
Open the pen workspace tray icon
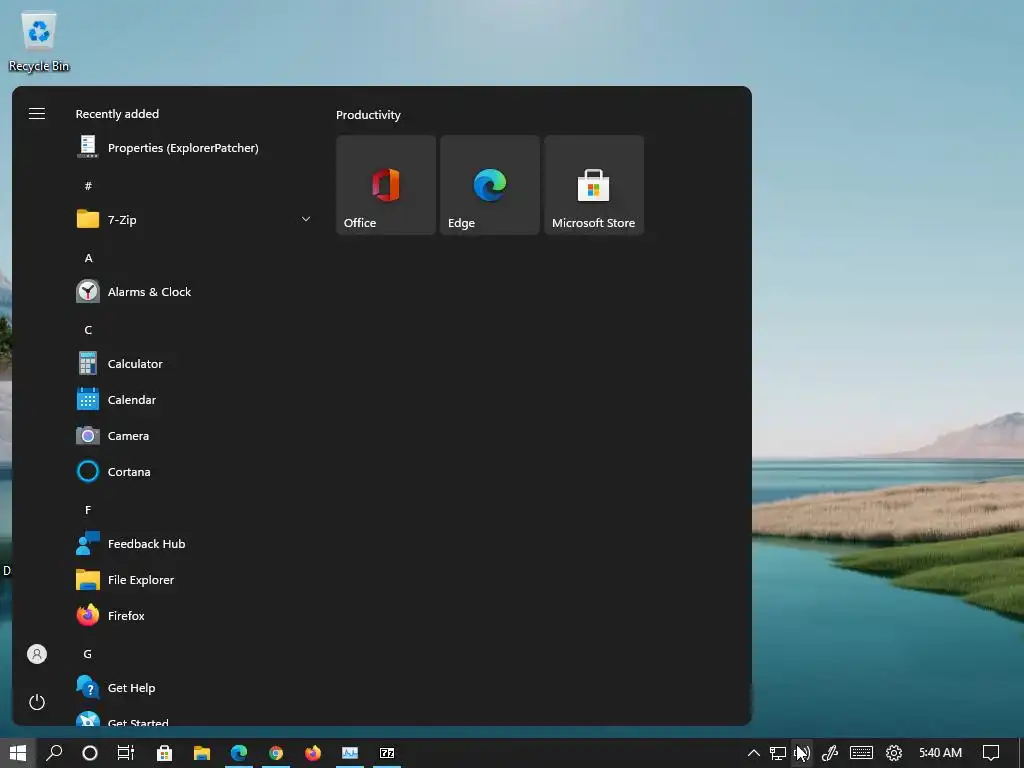(x=829, y=753)
